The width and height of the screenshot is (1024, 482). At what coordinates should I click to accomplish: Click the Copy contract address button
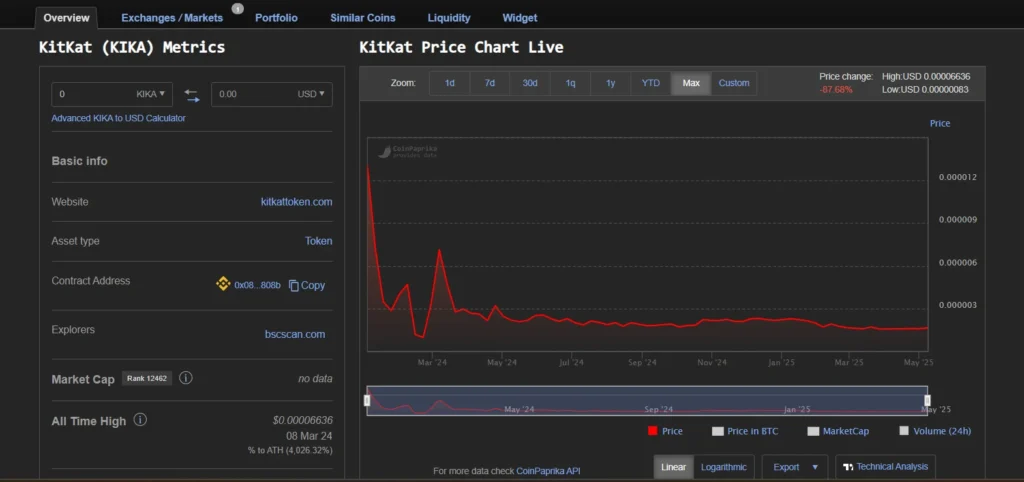tap(307, 285)
